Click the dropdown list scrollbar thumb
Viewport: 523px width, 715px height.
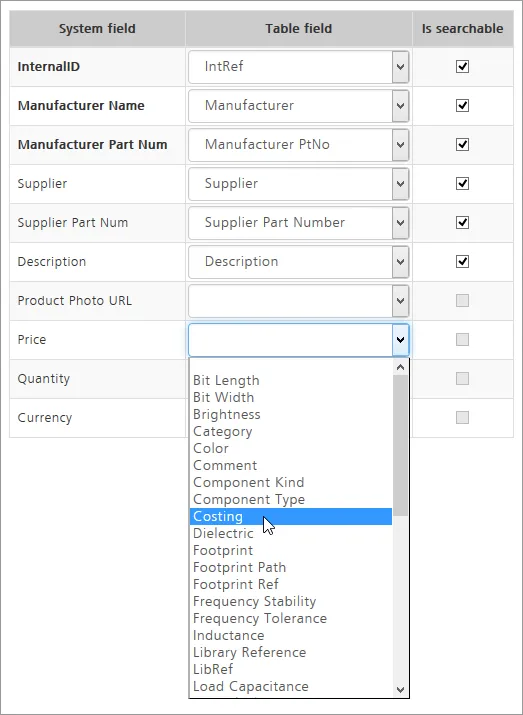401,446
